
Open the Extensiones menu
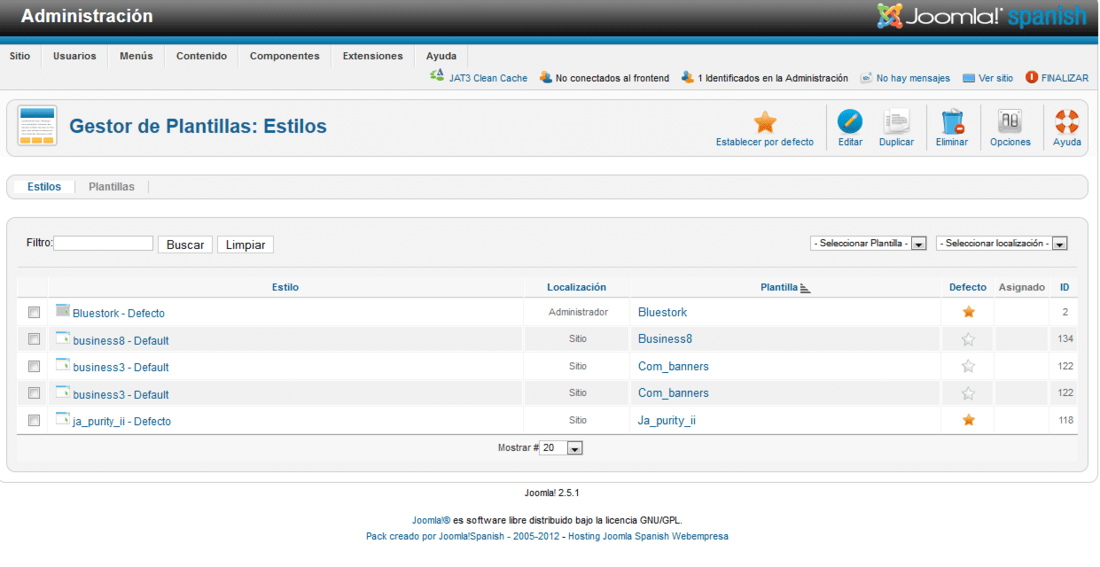(373, 56)
